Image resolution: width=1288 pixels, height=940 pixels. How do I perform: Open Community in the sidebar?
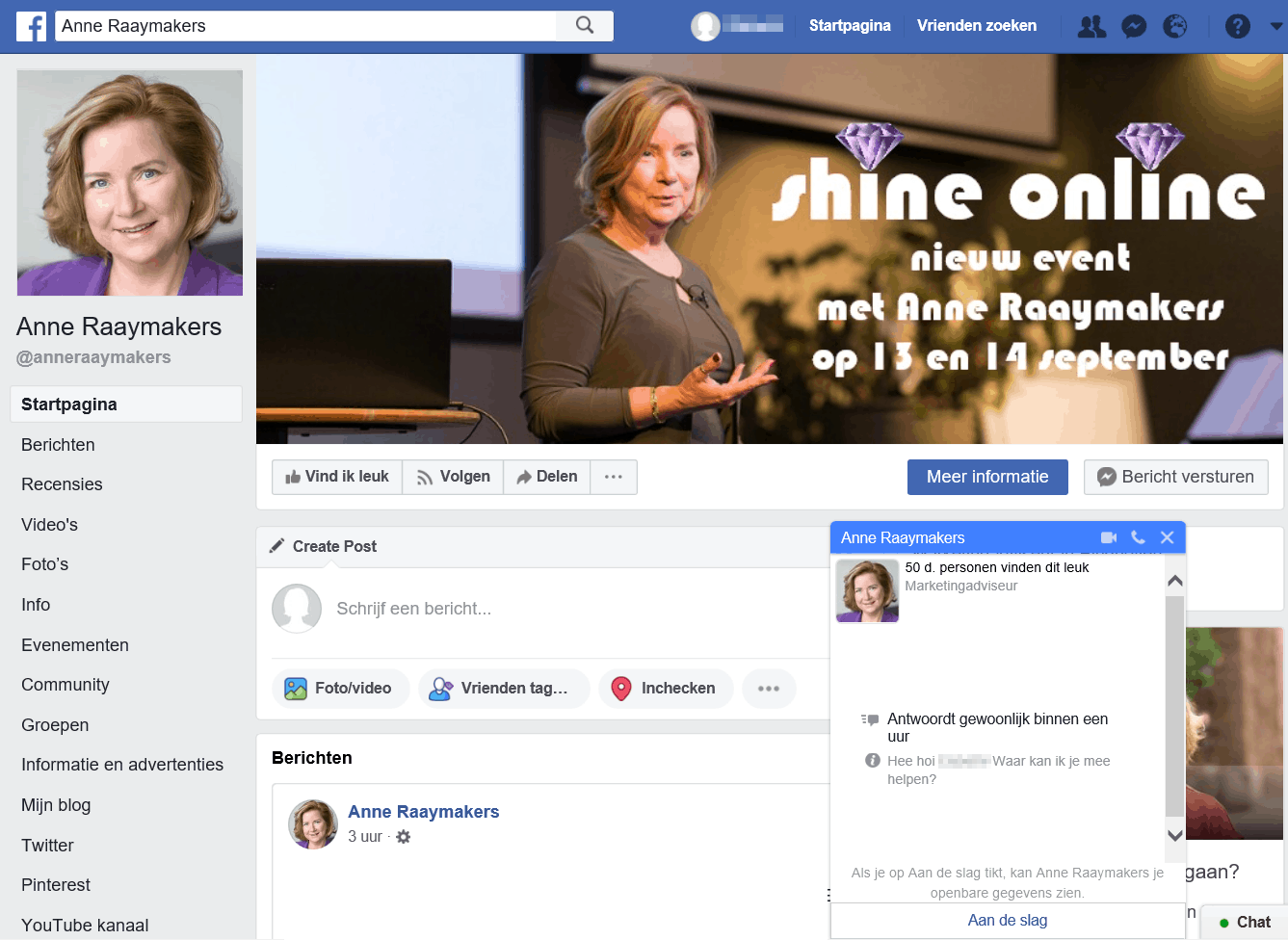pyautogui.click(x=66, y=685)
